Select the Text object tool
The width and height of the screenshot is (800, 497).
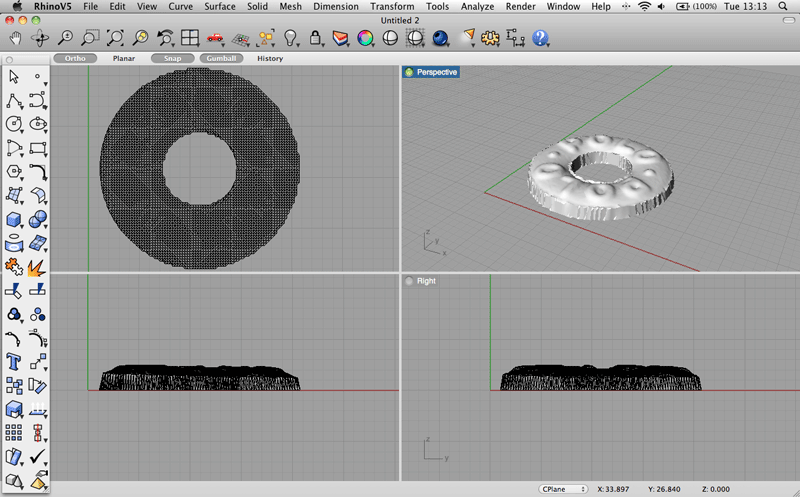tap(14, 360)
